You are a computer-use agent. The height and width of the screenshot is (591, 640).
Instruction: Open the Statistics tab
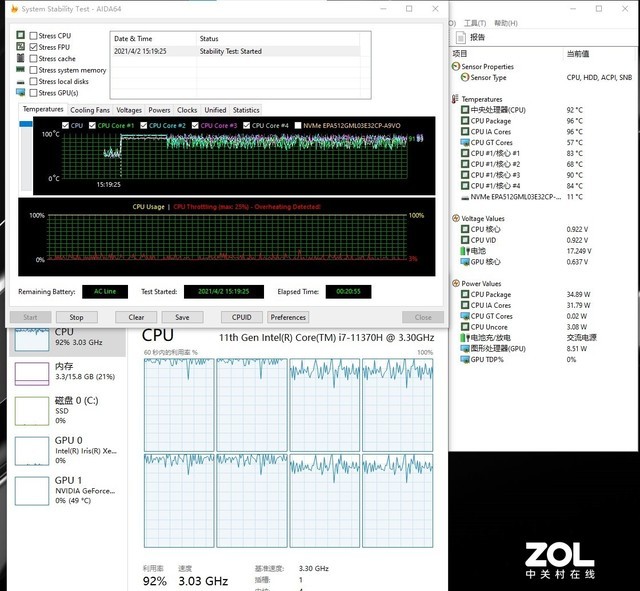point(246,110)
